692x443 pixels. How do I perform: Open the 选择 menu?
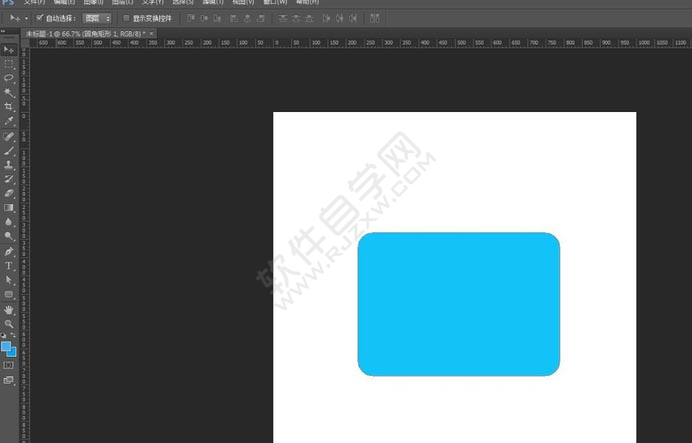coord(183,2)
